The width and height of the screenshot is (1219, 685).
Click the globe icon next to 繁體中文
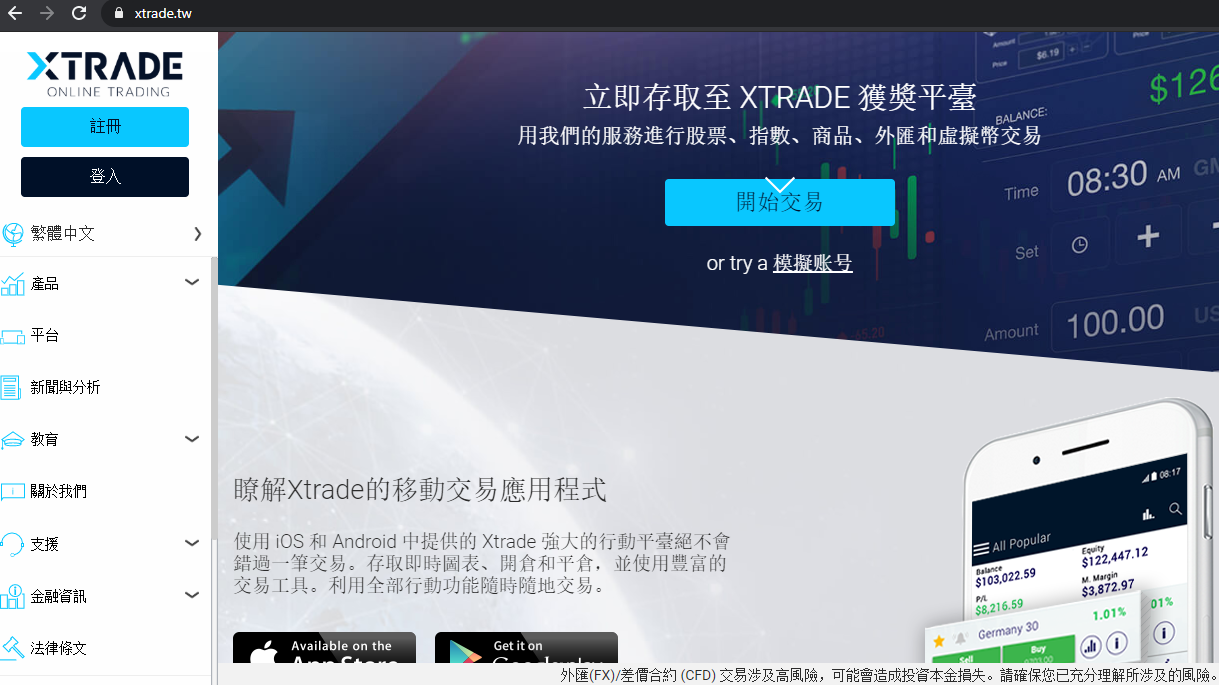(14, 234)
